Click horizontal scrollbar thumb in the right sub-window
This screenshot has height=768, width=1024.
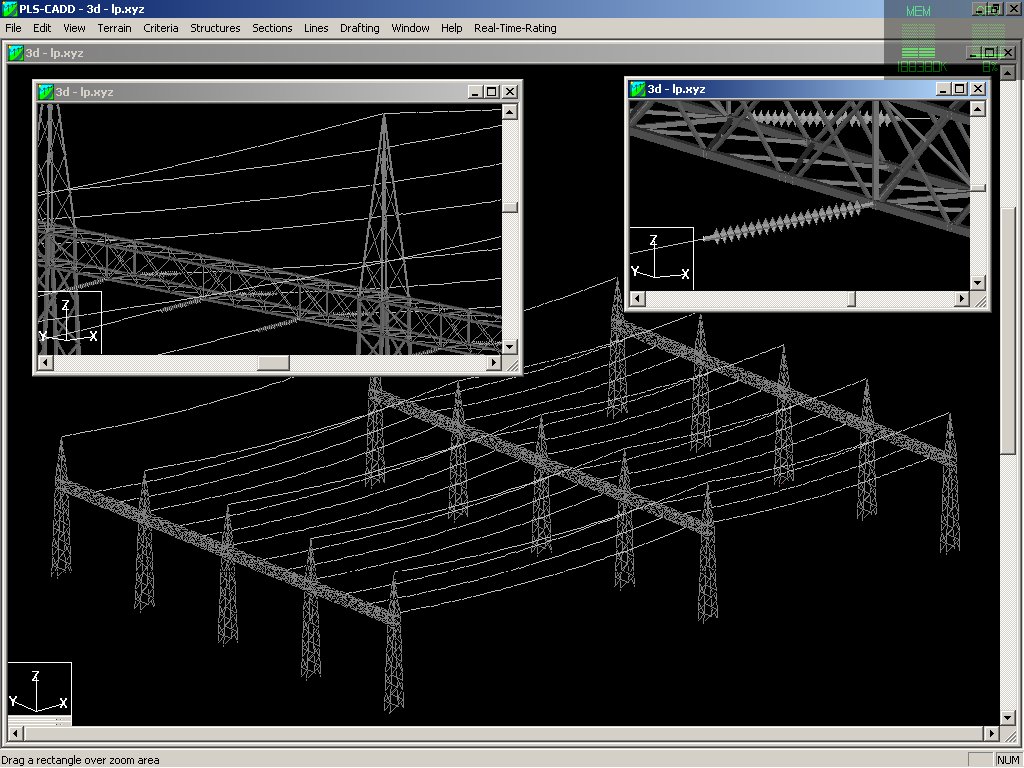(x=852, y=298)
